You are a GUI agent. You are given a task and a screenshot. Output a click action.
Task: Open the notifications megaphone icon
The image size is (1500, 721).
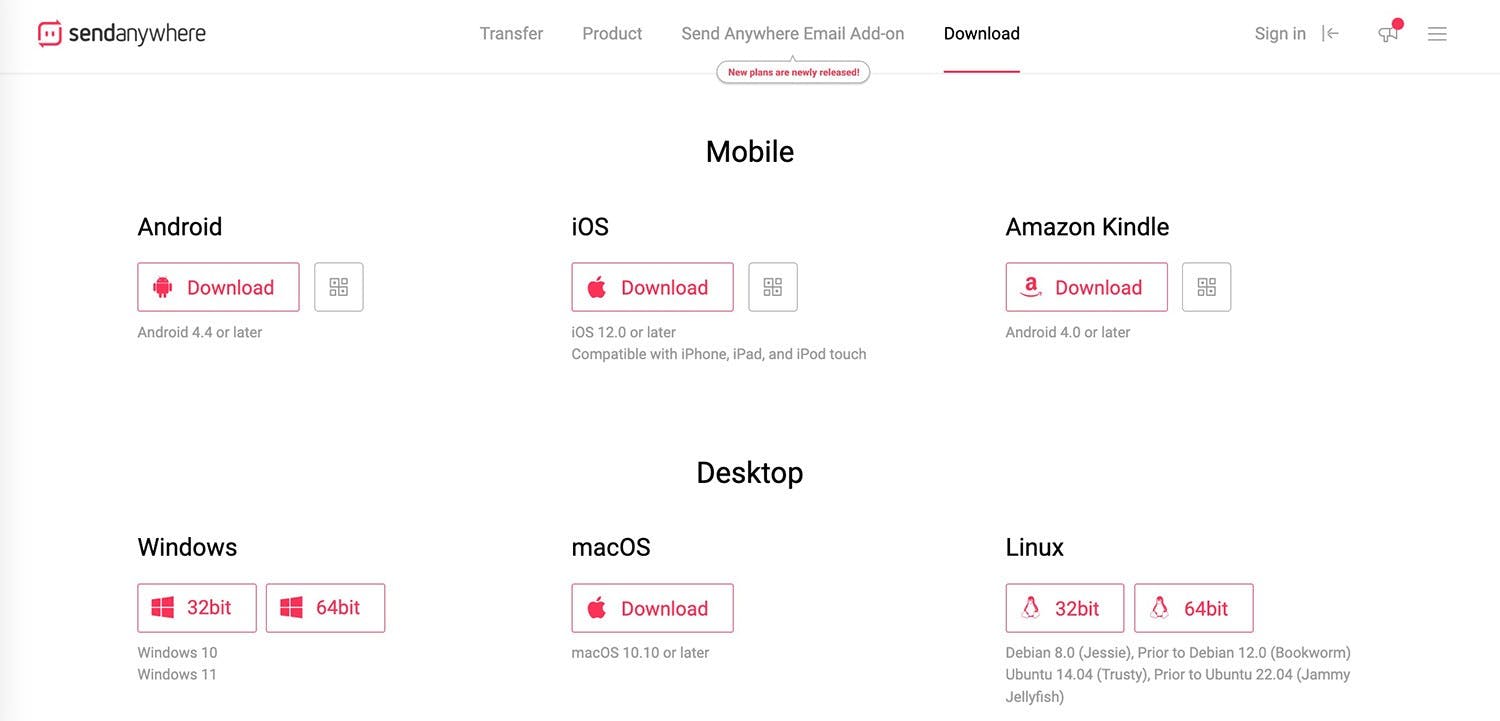pyautogui.click(x=1388, y=33)
